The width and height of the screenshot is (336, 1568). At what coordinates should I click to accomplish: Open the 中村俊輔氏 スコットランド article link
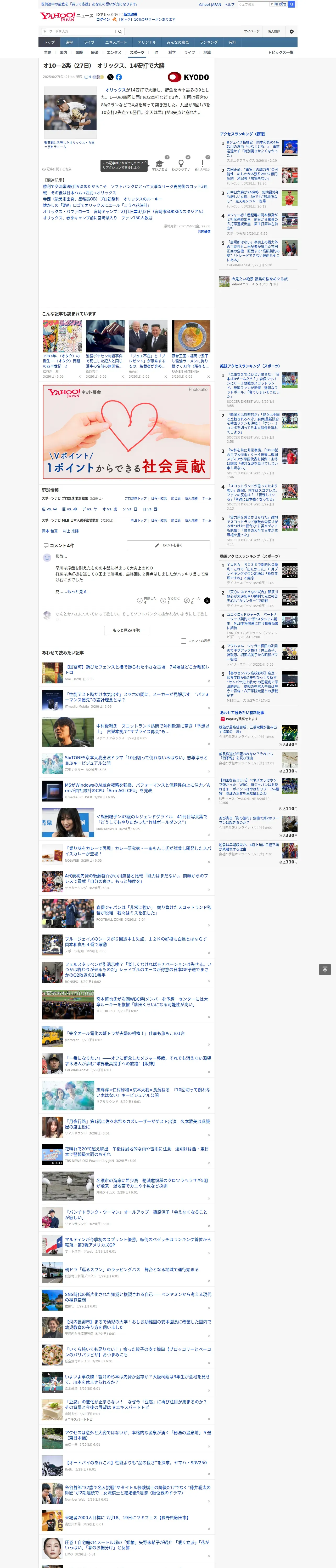coord(153,729)
